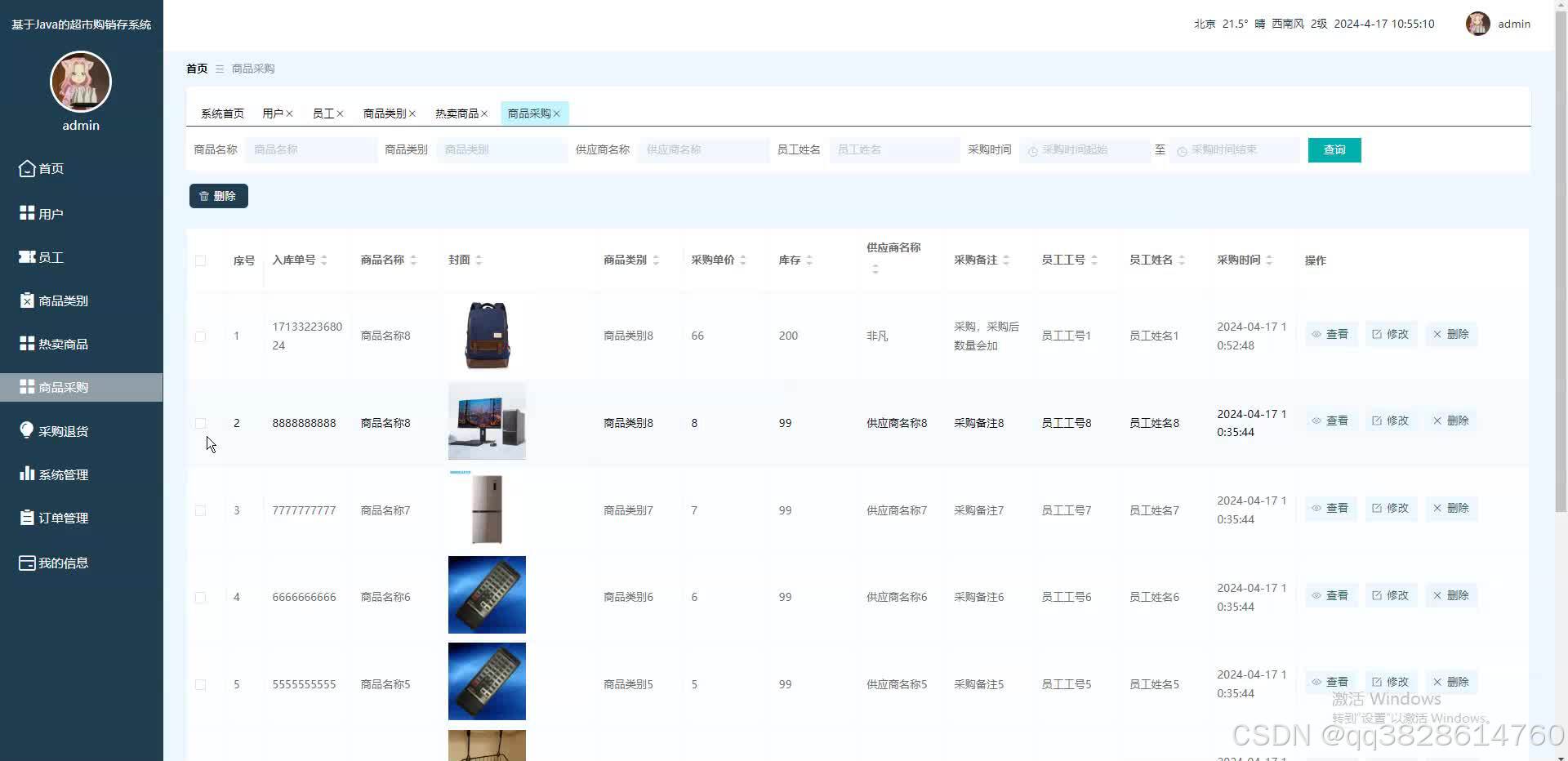Viewport: 1568px width, 761px height.
Task: Switch to 用户 tab
Action: (x=273, y=113)
